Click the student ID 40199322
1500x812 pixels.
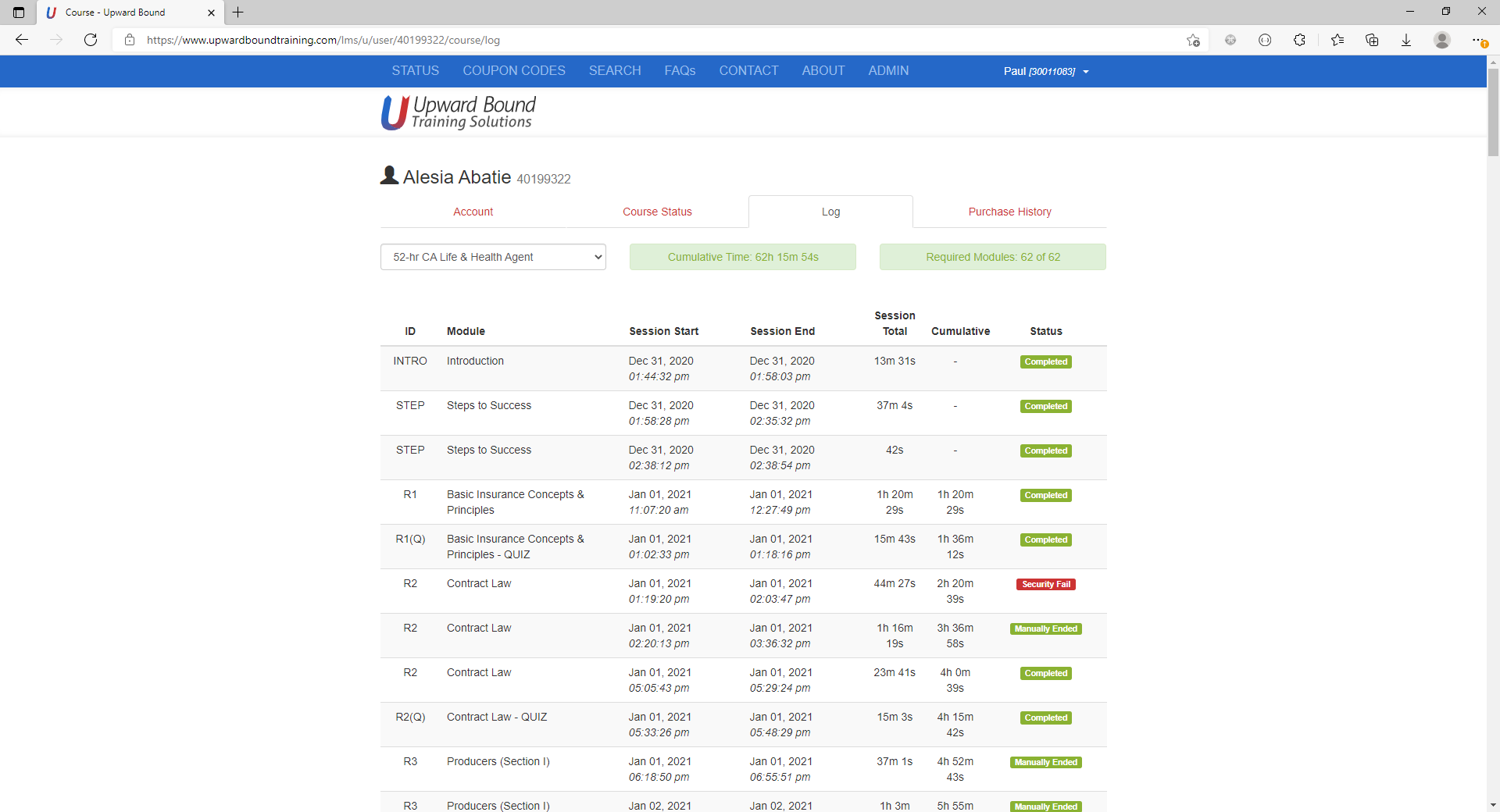pos(544,179)
